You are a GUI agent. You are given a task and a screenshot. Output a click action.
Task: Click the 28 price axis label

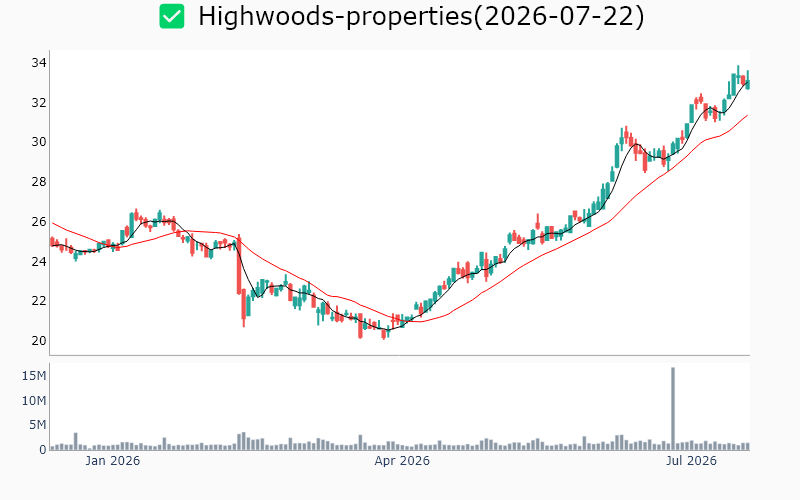coord(39,182)
